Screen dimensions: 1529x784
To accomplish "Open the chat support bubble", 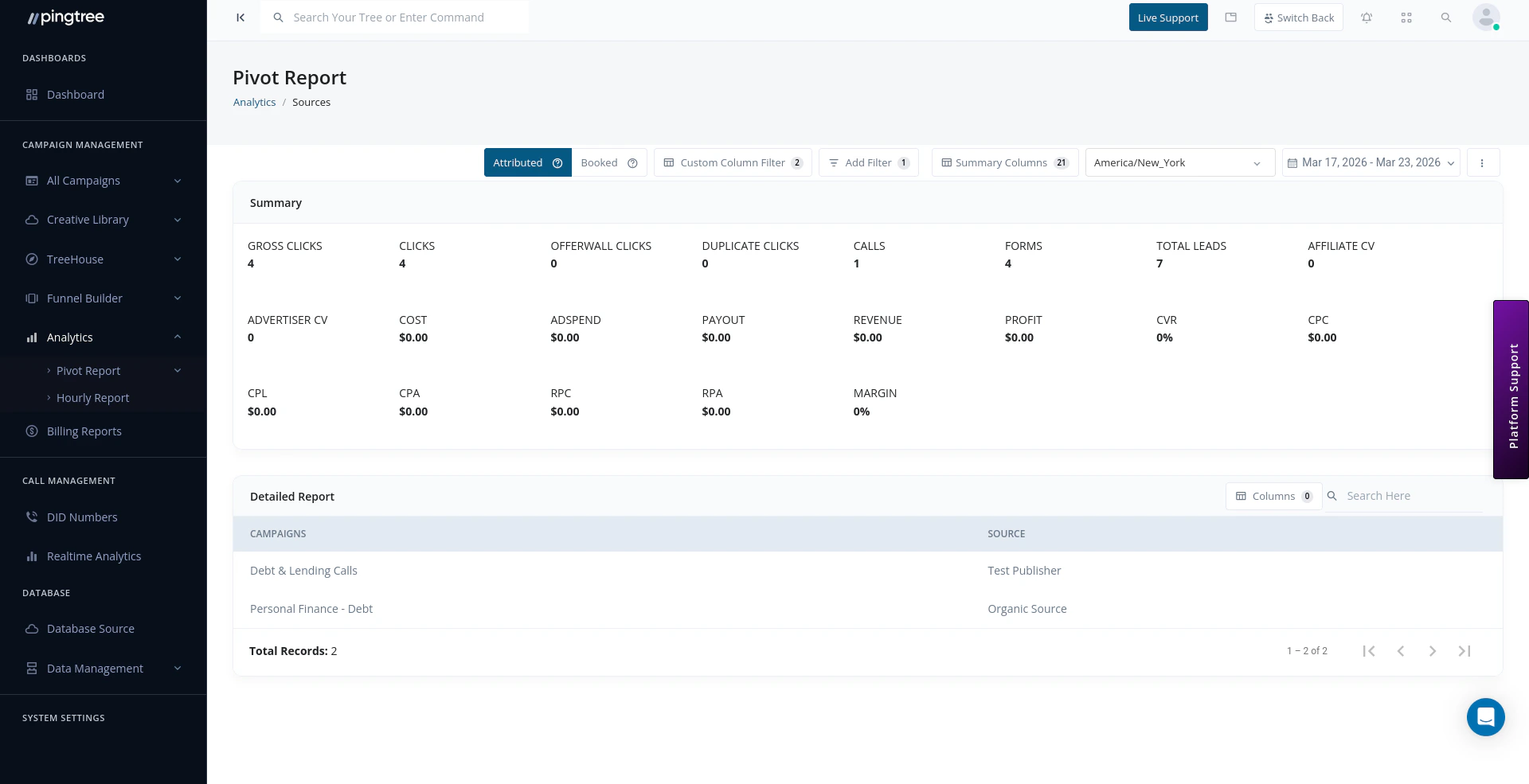I will tap(1485, 717).
